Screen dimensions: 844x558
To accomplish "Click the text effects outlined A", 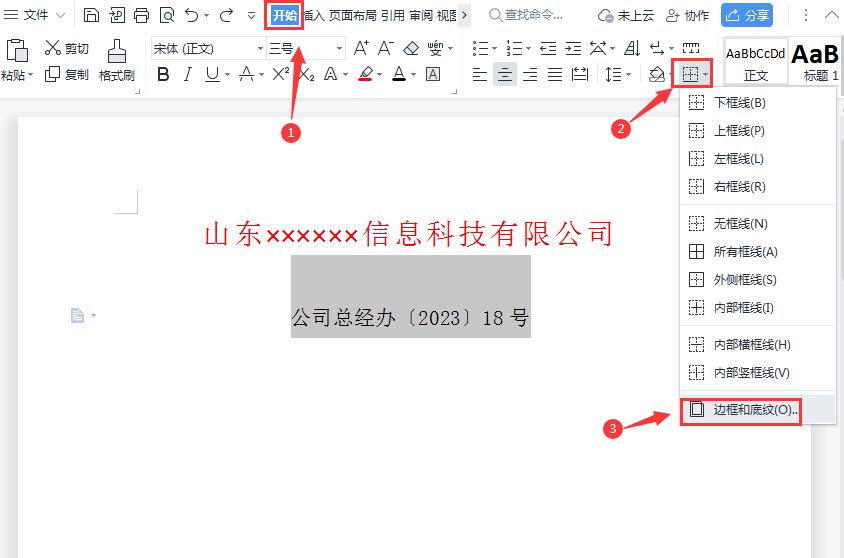I will point(330,74).
